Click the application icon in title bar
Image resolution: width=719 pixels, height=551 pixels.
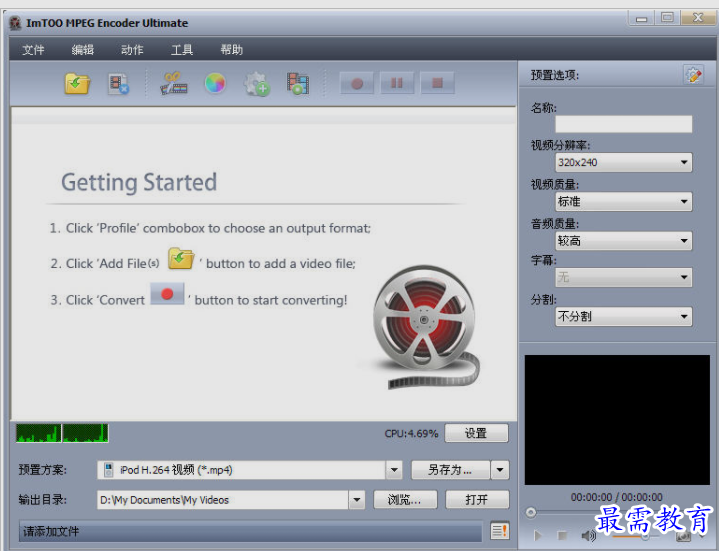tap(16, 23)
